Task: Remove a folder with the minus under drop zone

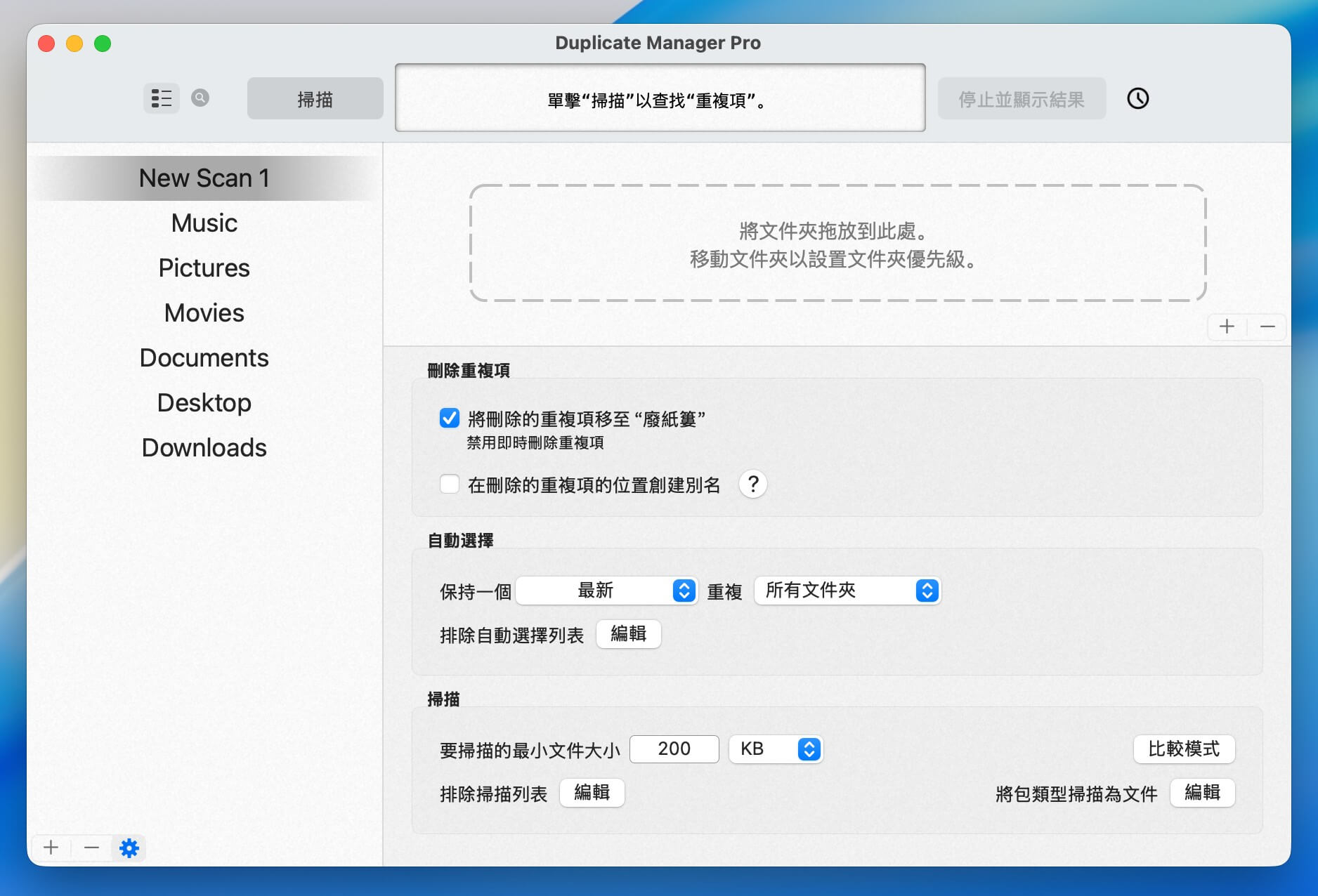Action: [1267, 327]
